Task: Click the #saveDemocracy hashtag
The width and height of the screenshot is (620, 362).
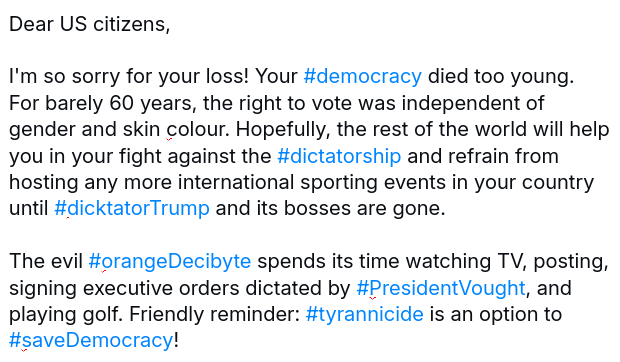Action: point(91,340)
